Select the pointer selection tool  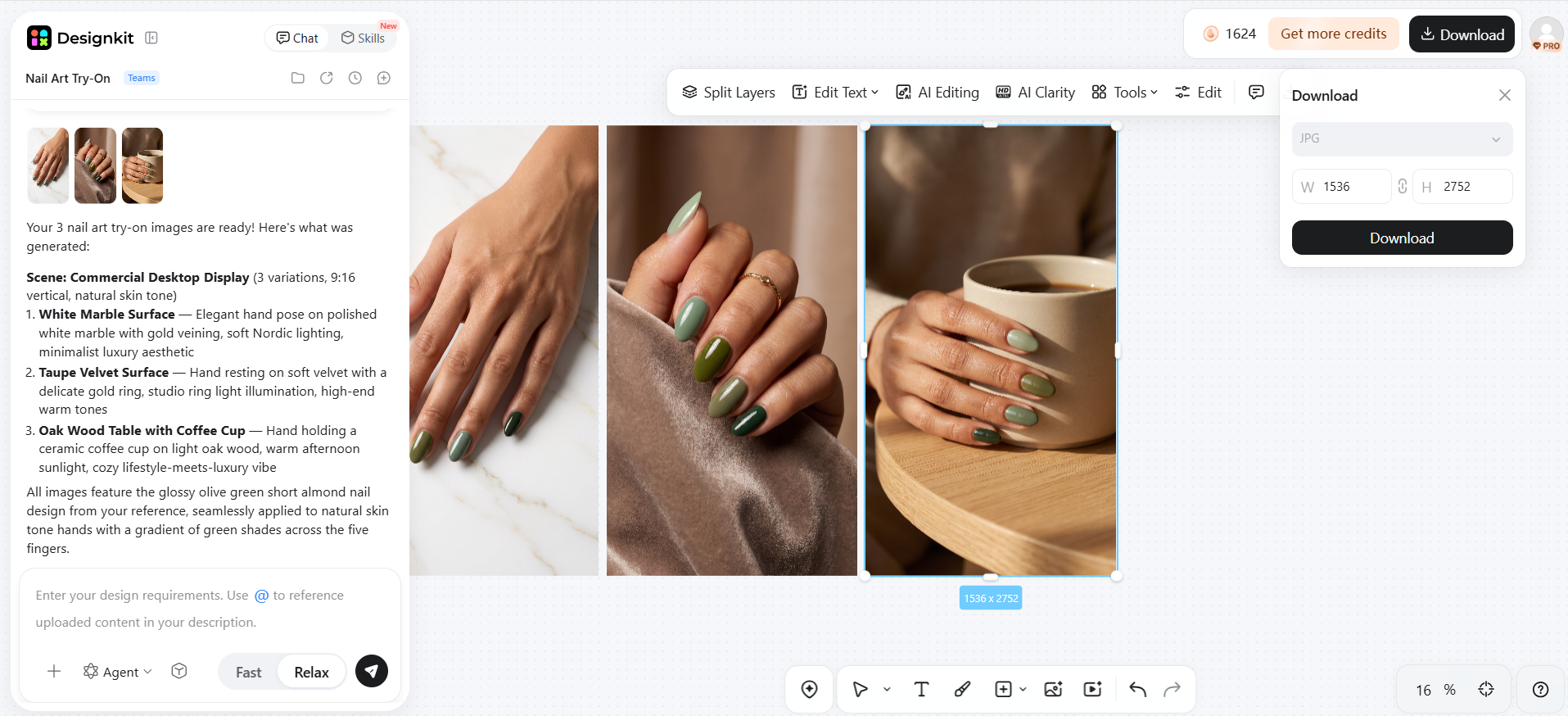(x=860, y=689)
